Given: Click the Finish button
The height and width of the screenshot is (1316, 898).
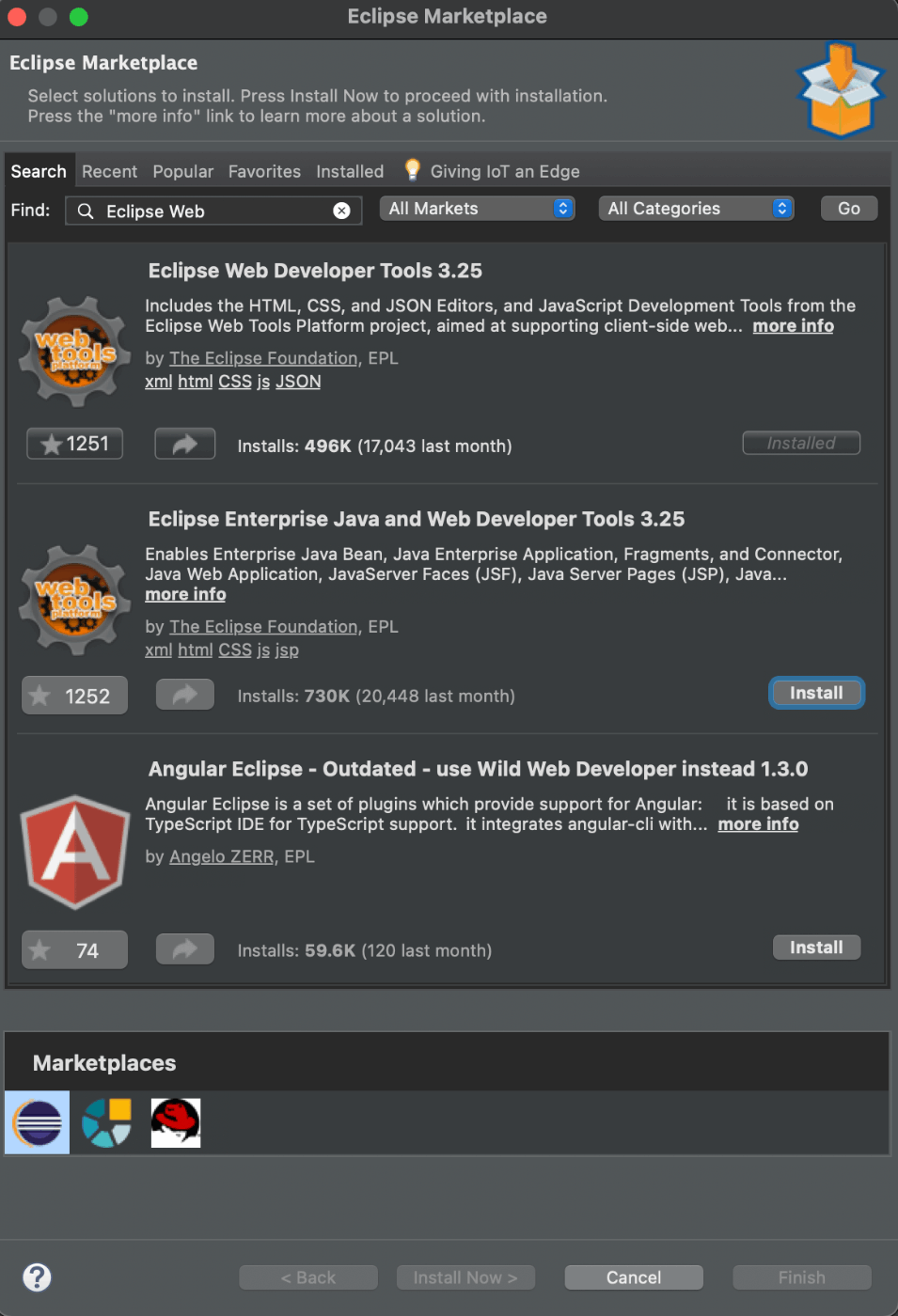Looking at the screenshot, I should [x=802, y=1277].
